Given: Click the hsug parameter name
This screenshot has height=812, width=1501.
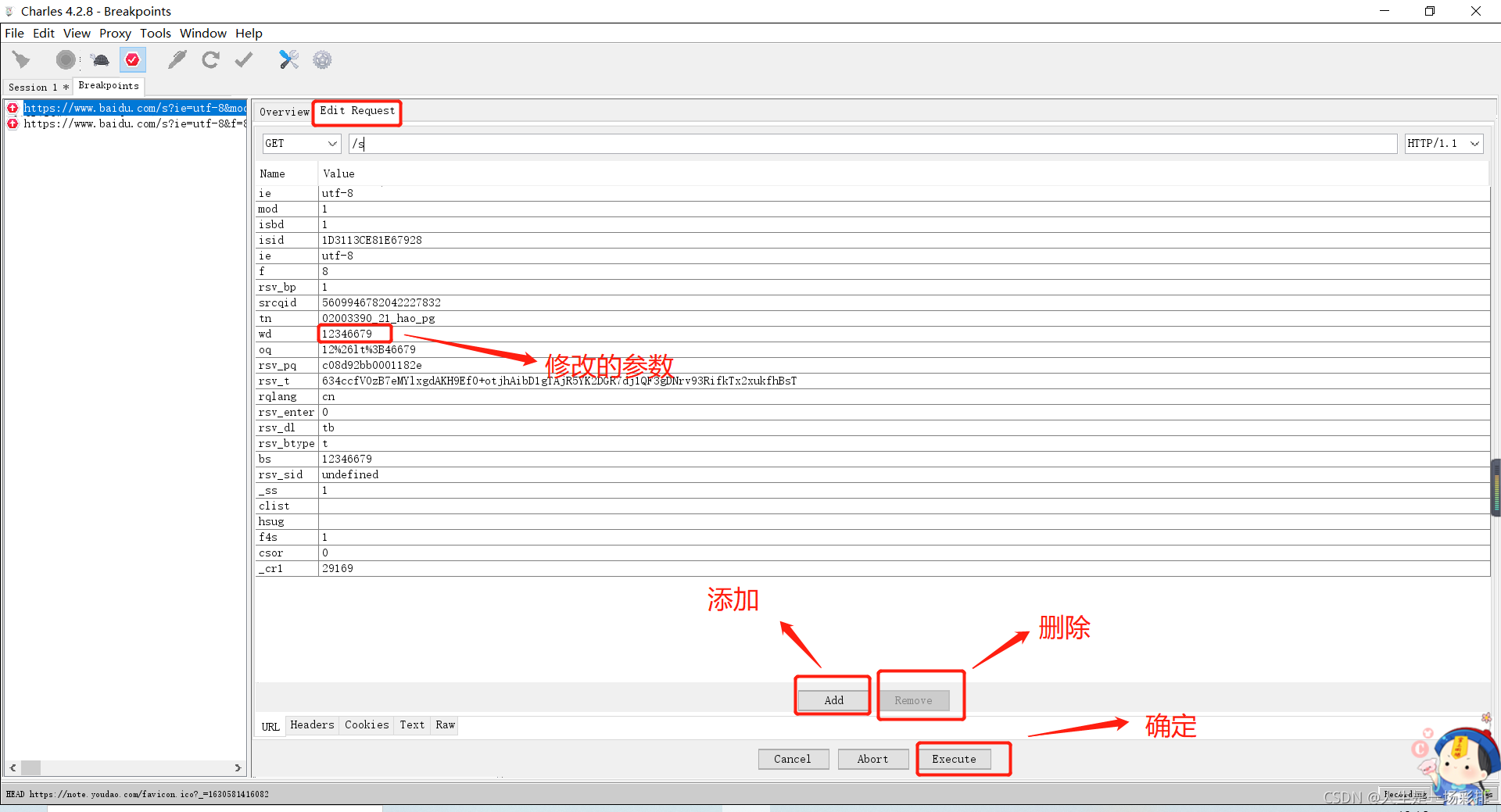Looking at the screenshot, I should point(271,521).
